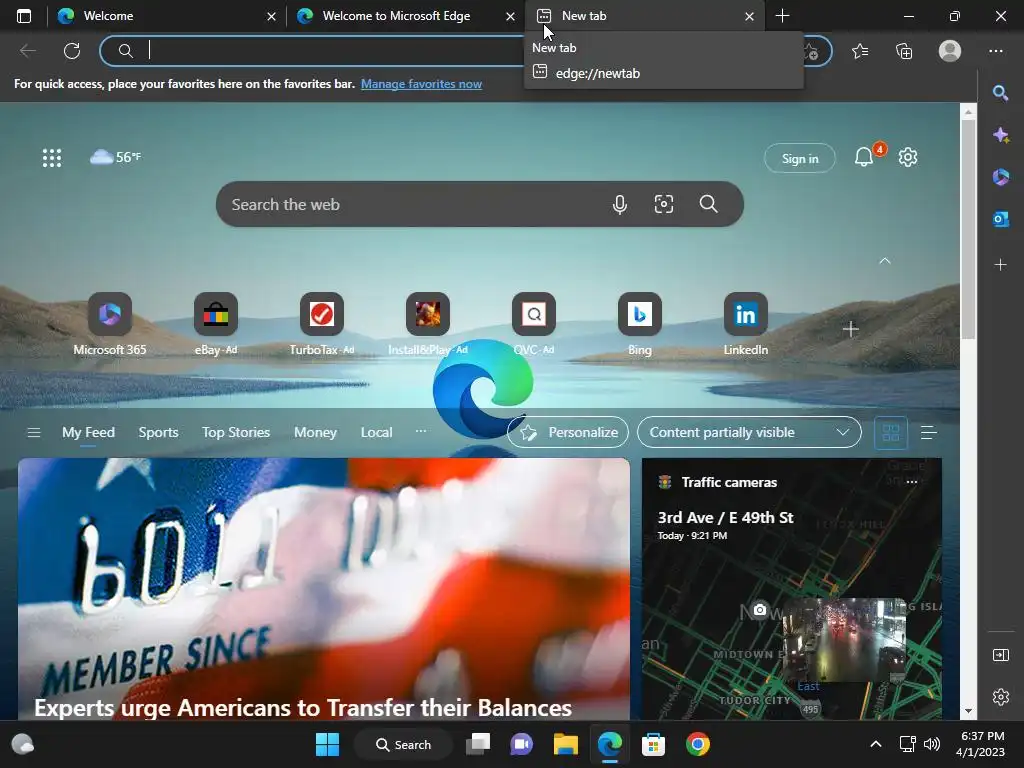Click the Sign in button
This screenshot has width=1024, height=768.
(x=799, y=158)
